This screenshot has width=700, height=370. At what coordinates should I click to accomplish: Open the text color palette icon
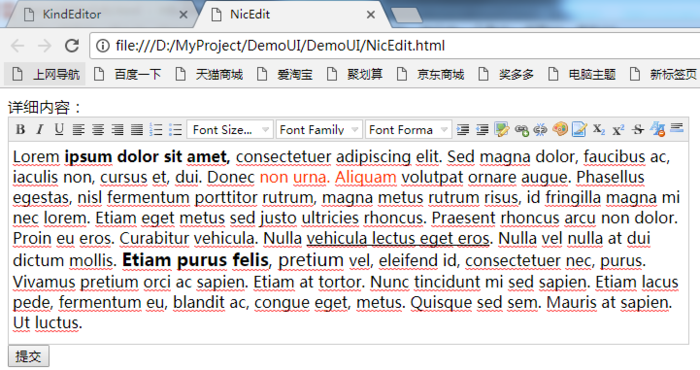point(560,129)
